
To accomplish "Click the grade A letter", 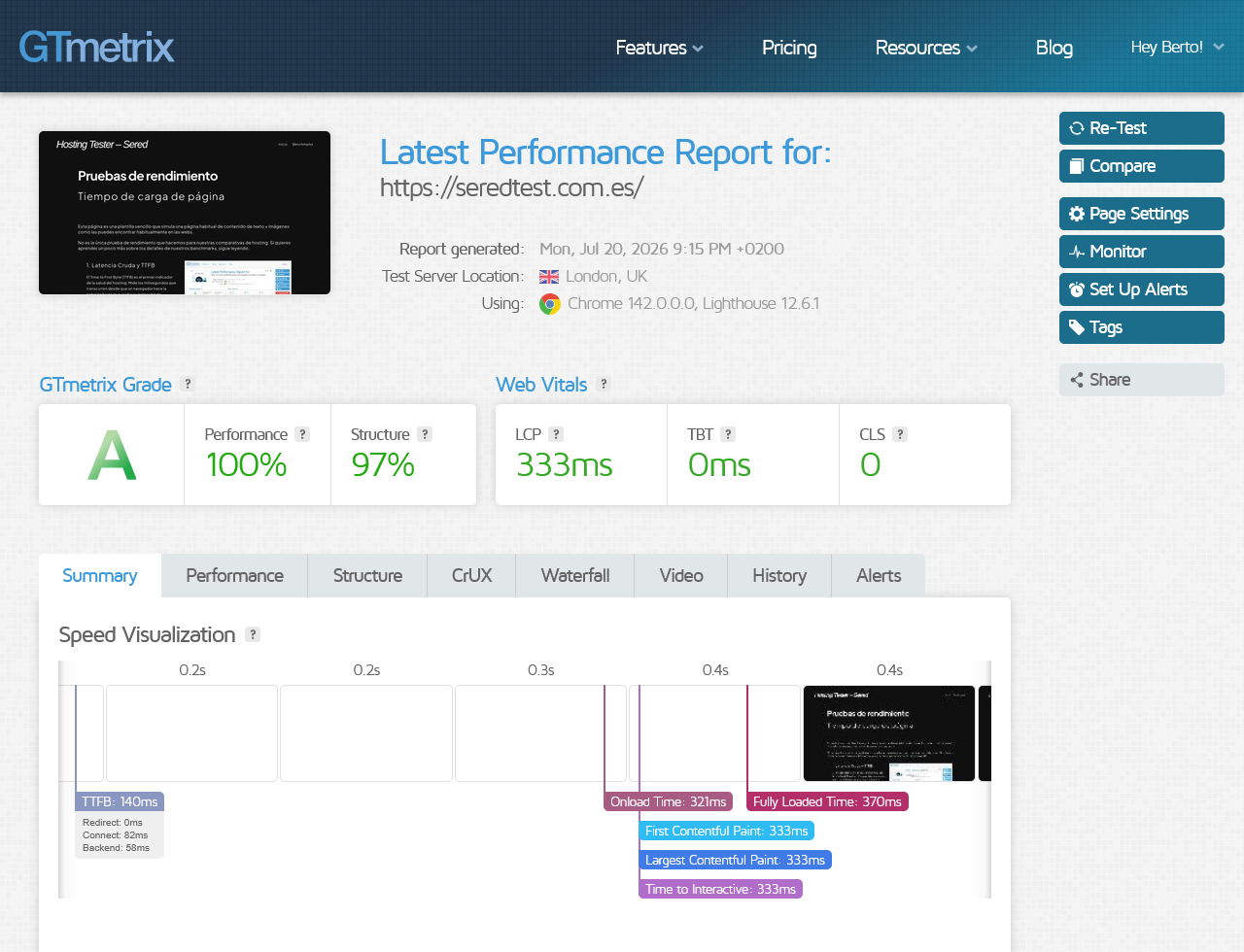I will (x=112, y=455).
